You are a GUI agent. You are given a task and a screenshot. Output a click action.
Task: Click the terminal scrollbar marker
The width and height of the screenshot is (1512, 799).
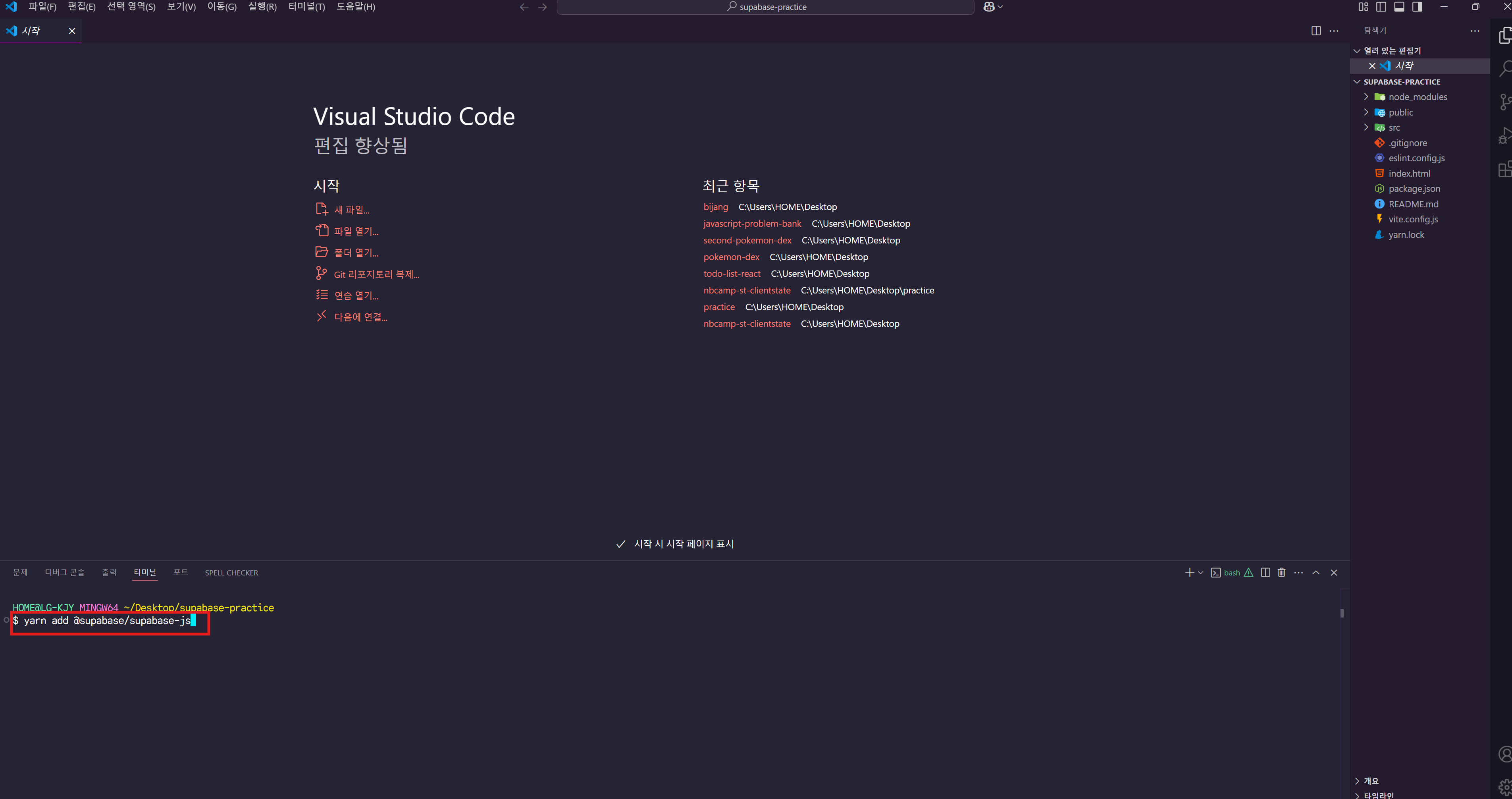(1342, 613)
